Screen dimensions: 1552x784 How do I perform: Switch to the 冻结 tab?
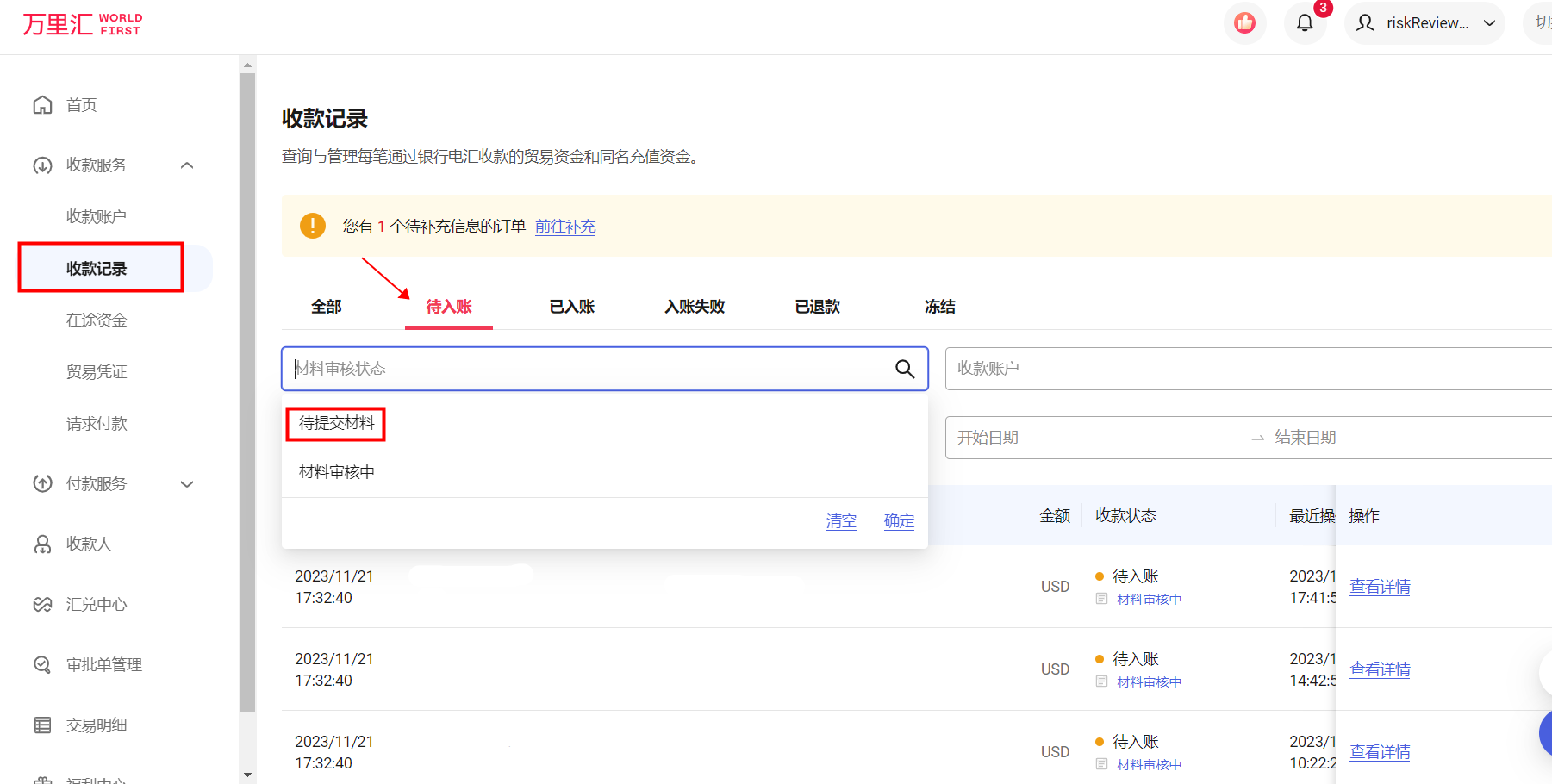click(x=940, y=306)
